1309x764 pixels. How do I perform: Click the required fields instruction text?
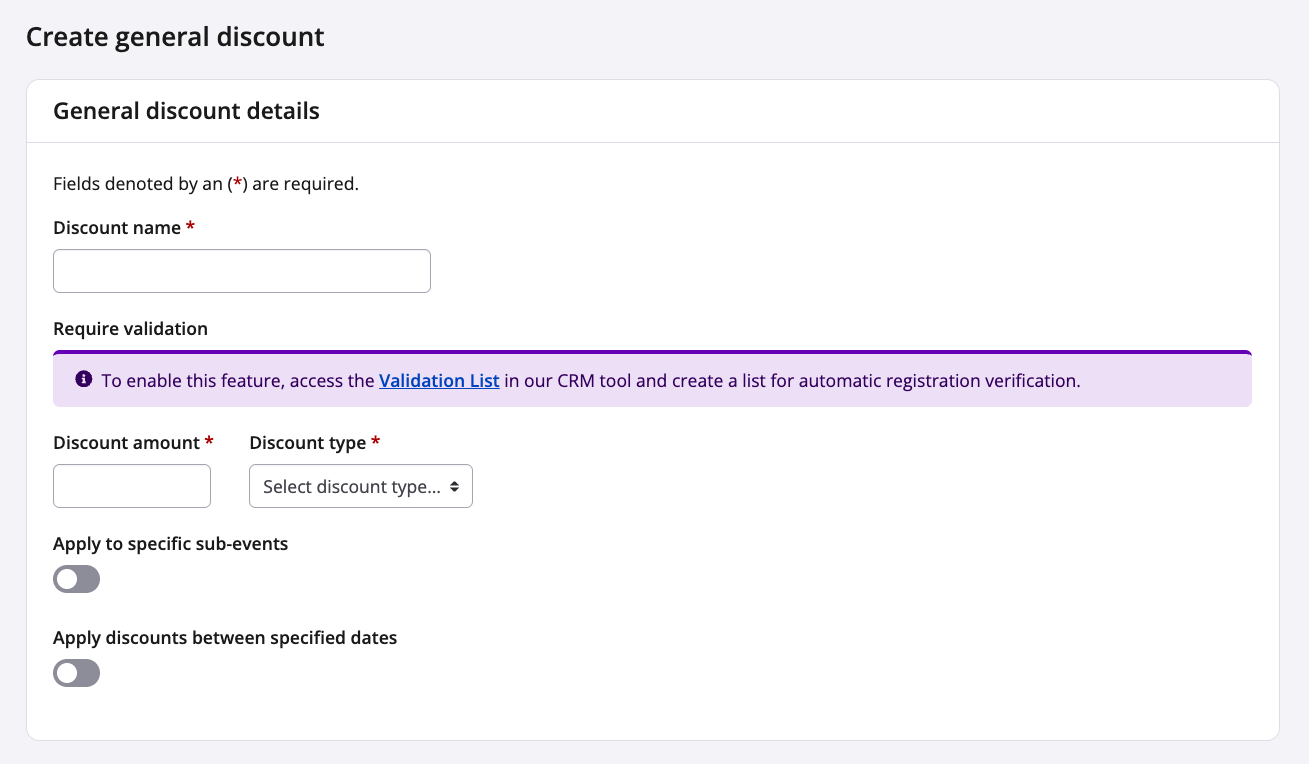point(205,184)
